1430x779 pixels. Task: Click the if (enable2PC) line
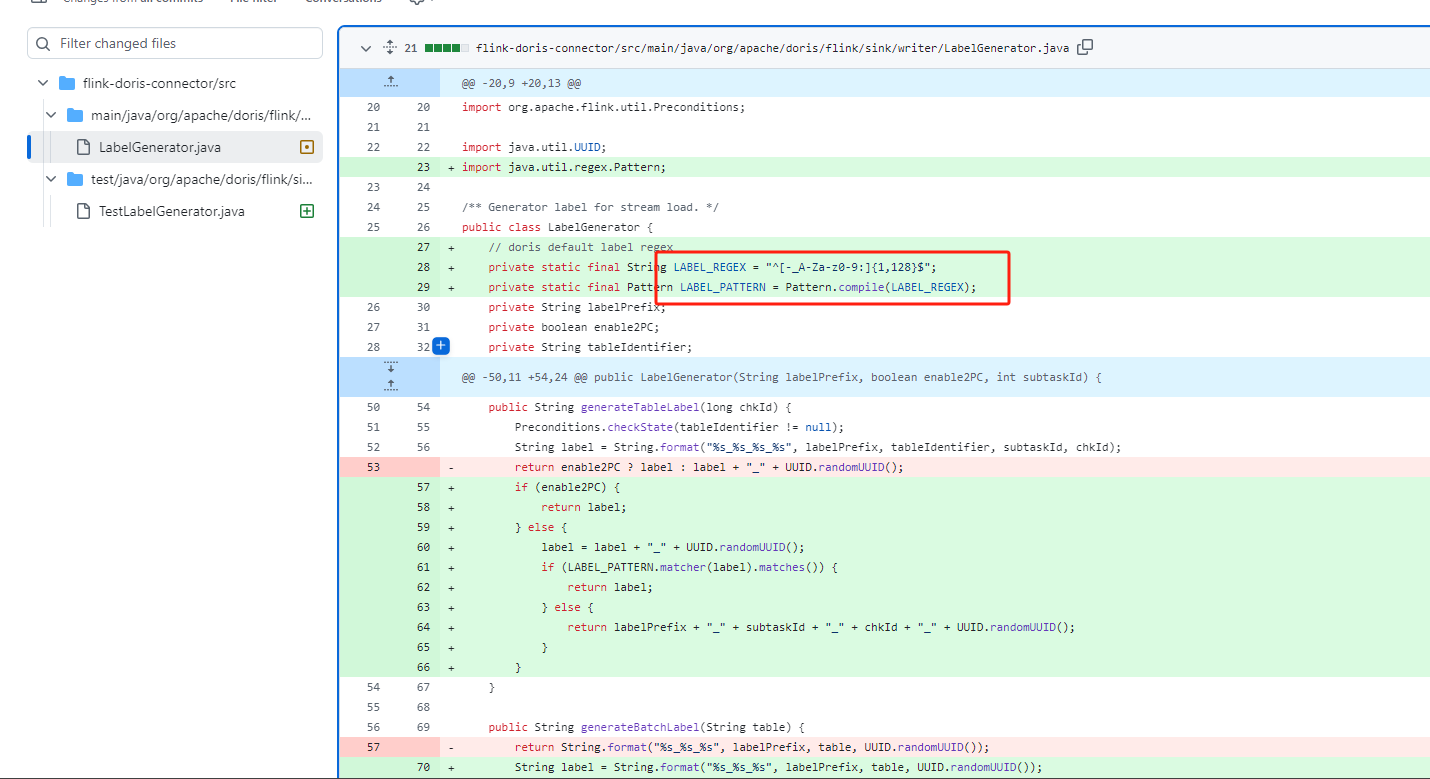568,487
